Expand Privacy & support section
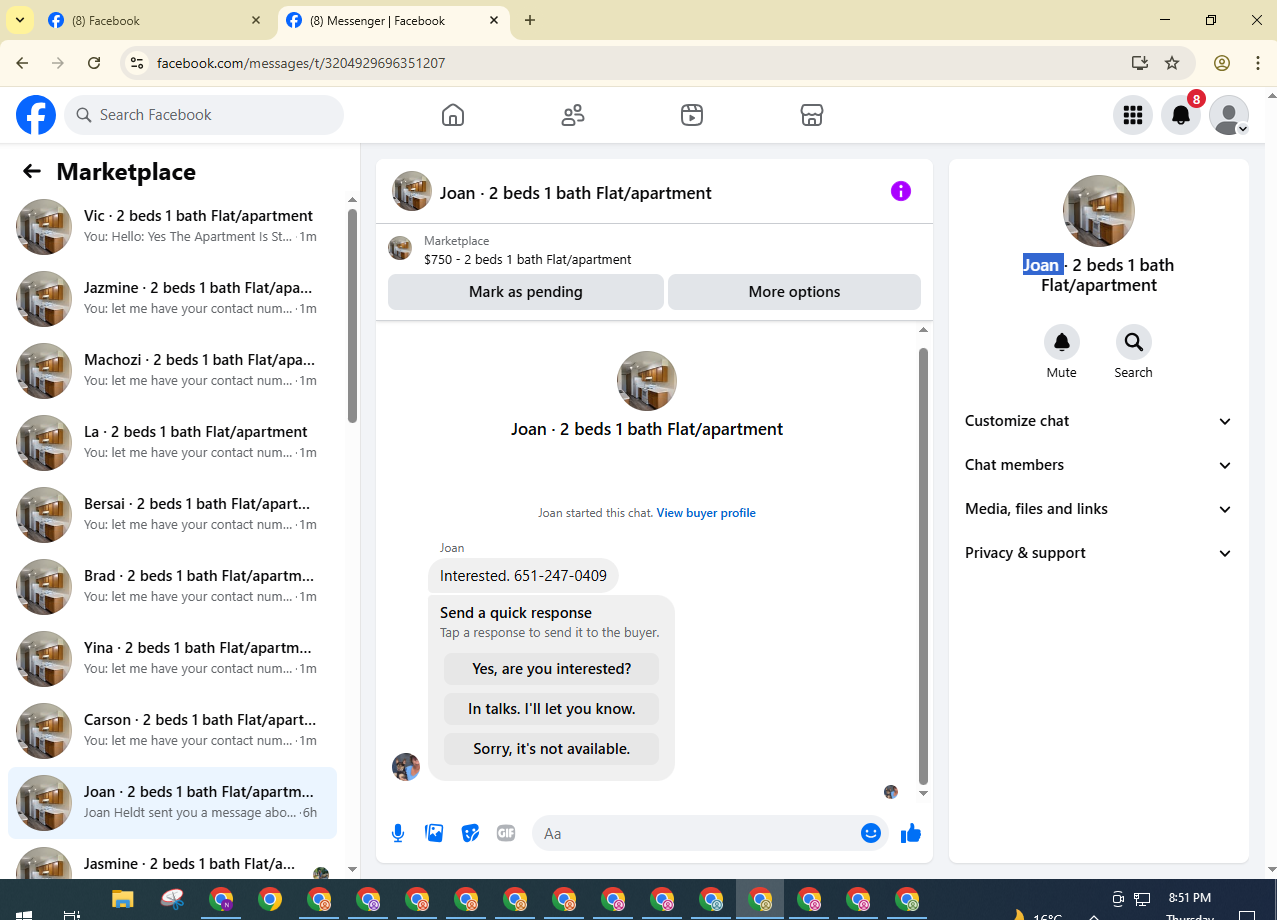 point(1099,553)
